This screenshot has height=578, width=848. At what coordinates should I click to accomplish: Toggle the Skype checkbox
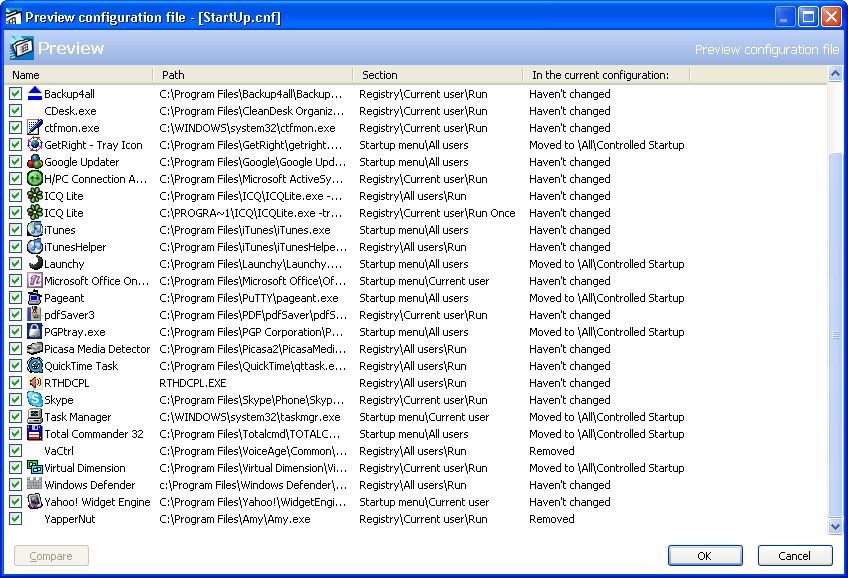pyautogui.click(x=16, y=400)
